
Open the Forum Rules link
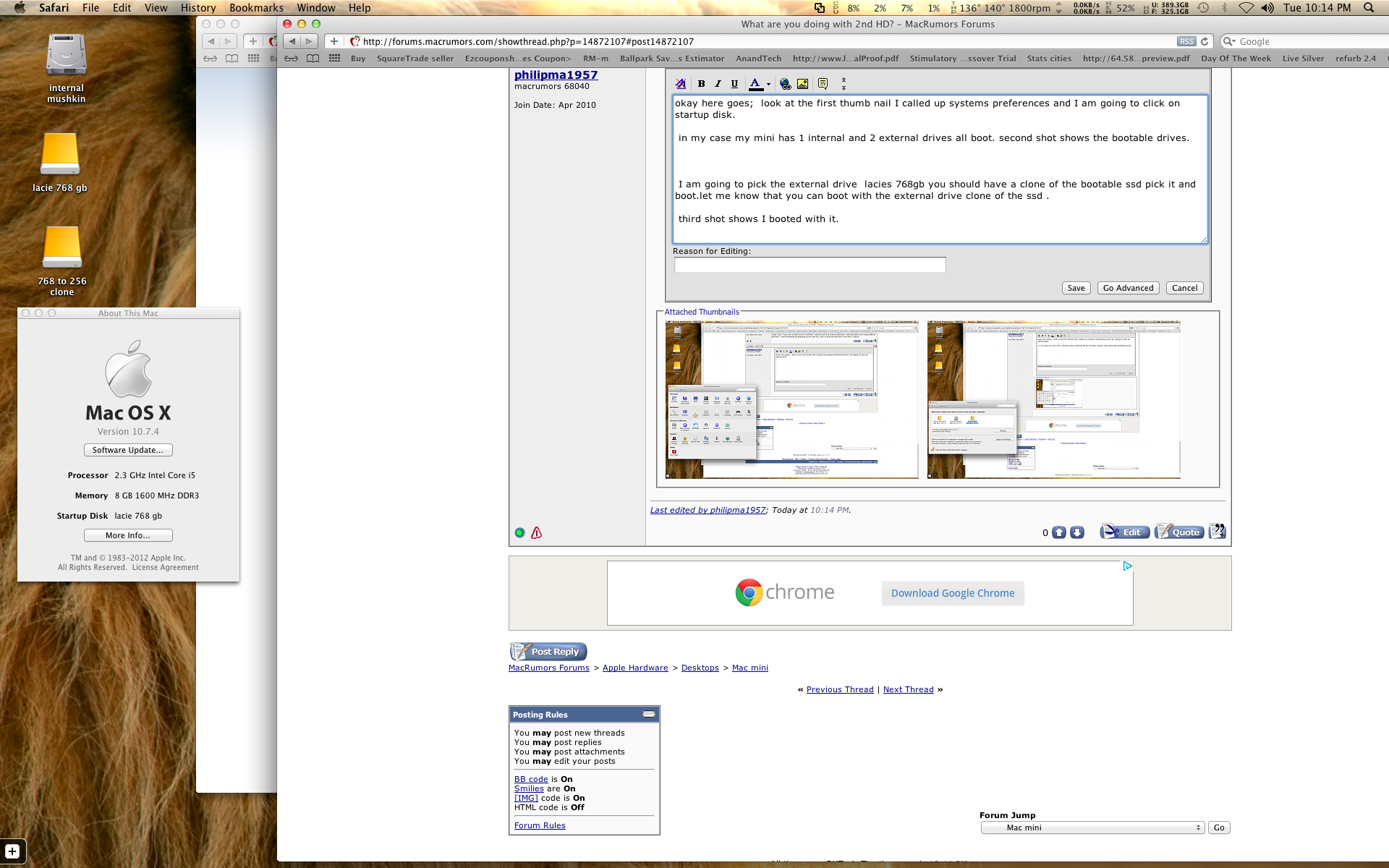point(540,825)
